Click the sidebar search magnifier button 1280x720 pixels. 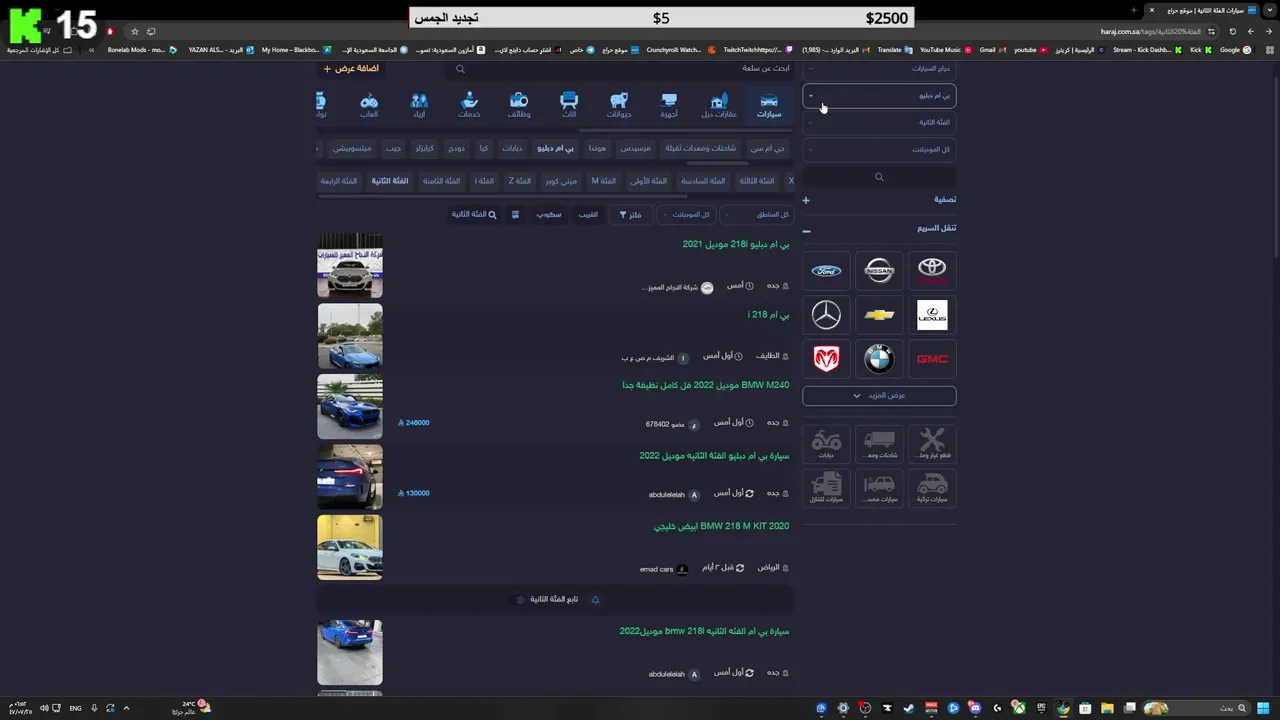[879, 177]
